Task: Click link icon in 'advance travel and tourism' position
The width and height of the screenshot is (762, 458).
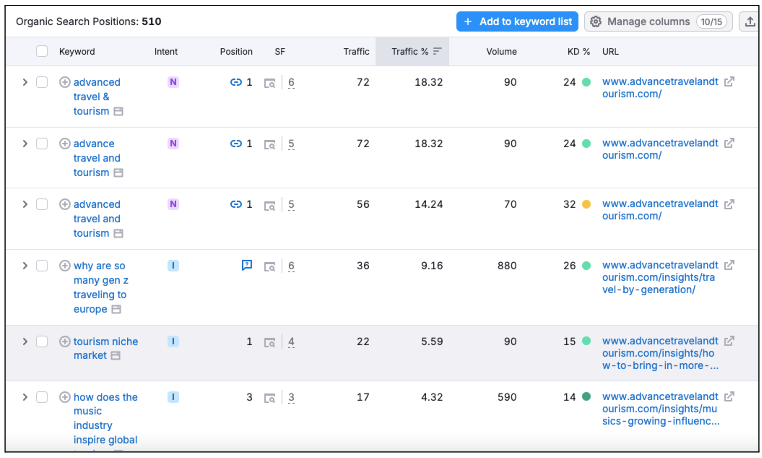Action: click(236, 144)
